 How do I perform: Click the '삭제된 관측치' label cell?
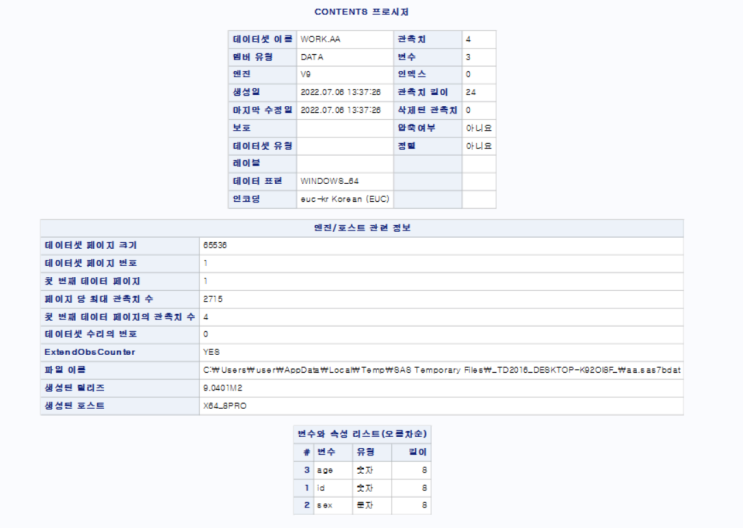pos(427,110)
